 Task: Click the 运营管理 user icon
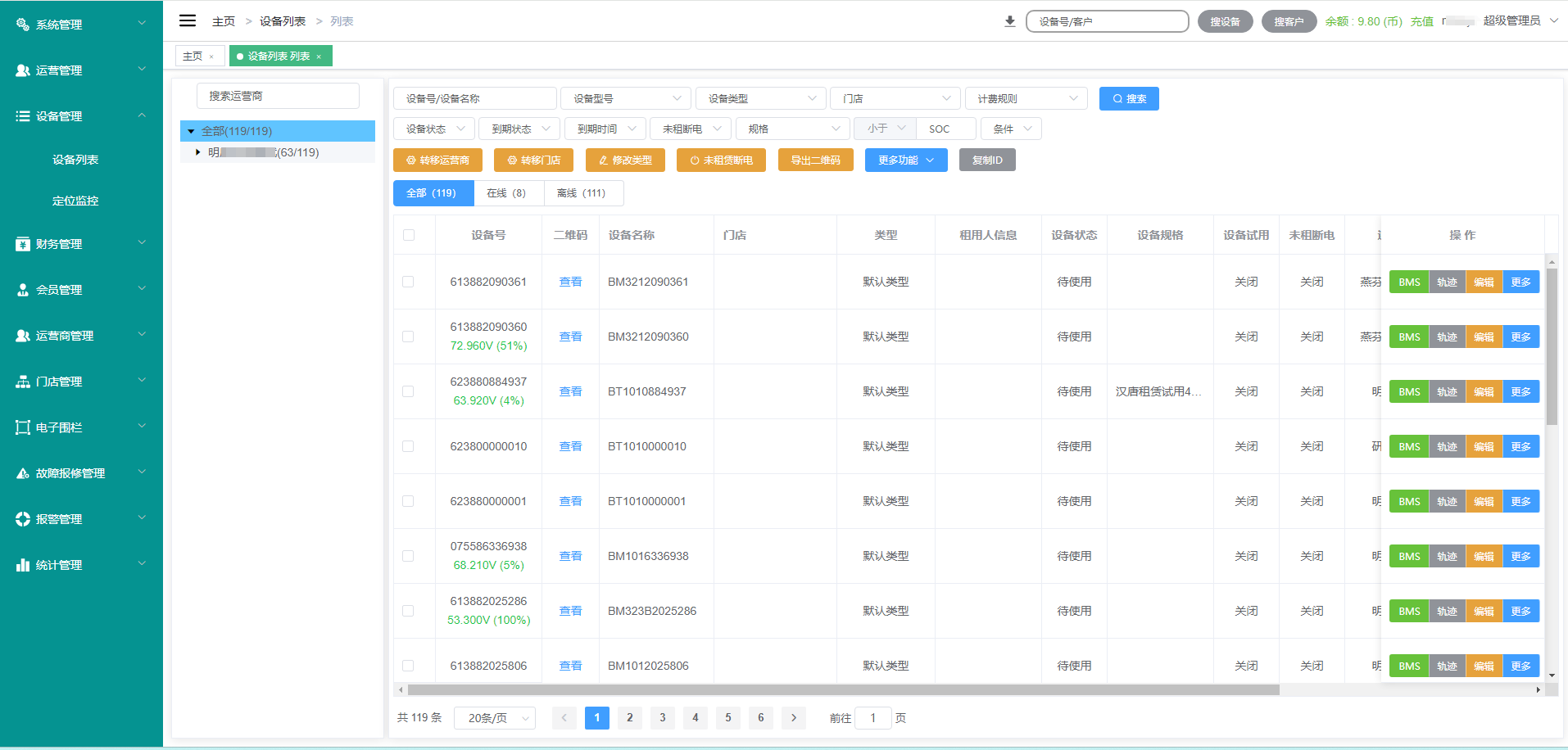point(23,70)
